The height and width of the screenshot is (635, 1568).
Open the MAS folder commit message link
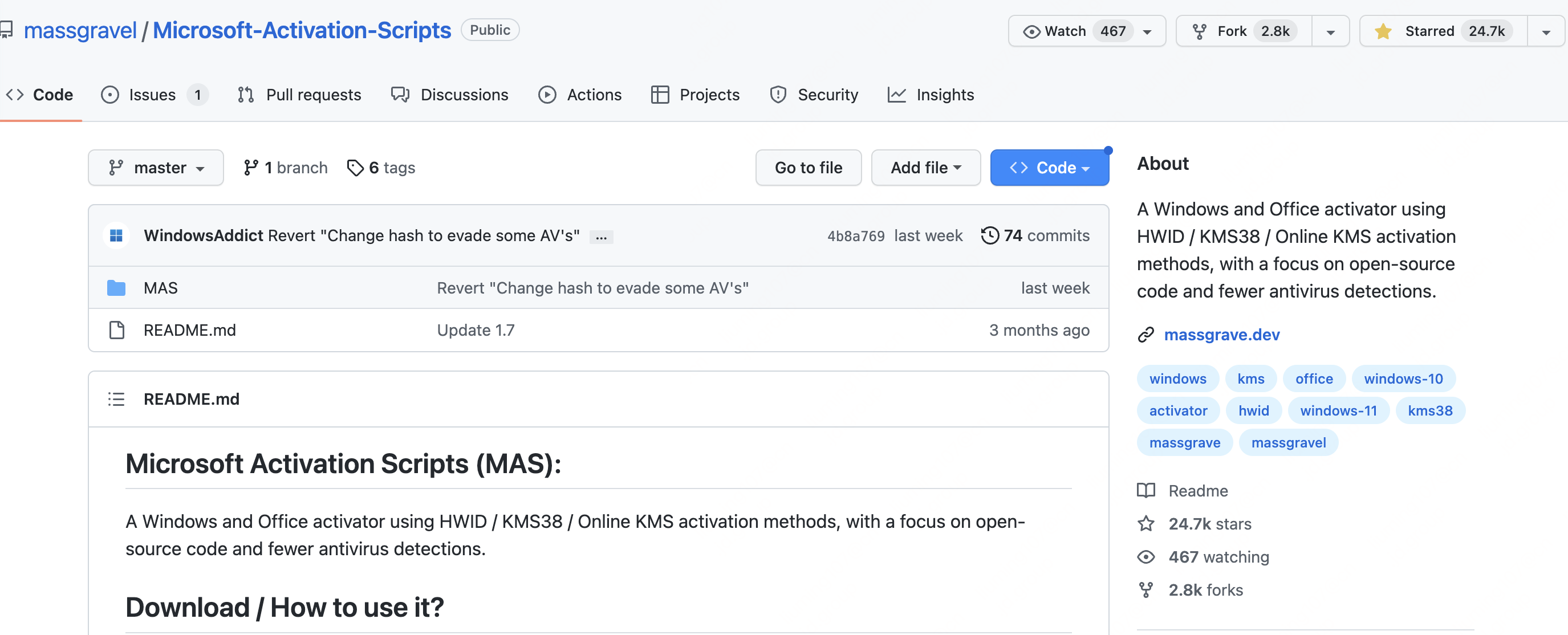point(593,288)
